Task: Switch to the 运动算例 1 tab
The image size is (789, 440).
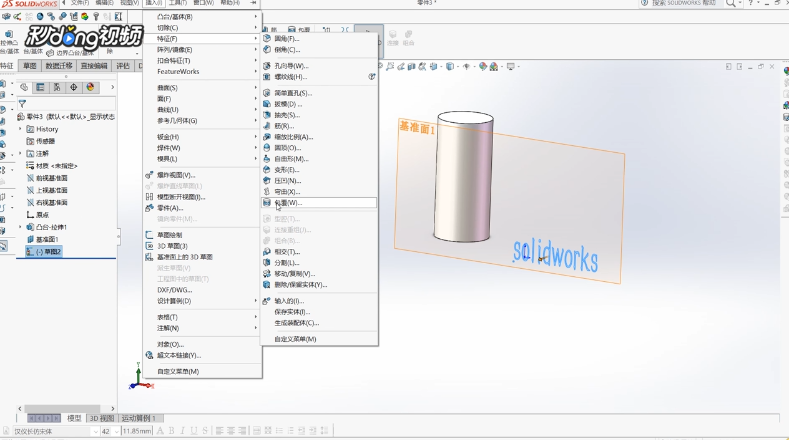Action: 138,418
